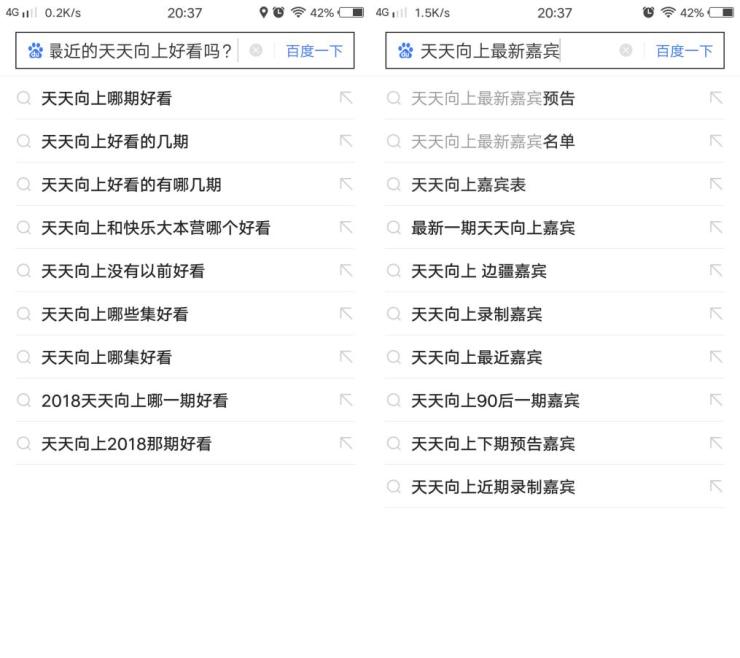The height and width of the screenshot is (658, 740).
Task: Fill search with 天天向上最近嘉宾 via its arrow
Action: tap(716, 357)
